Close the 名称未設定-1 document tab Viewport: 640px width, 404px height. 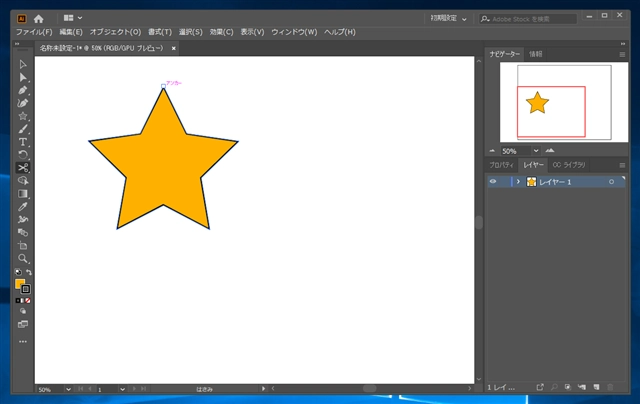pyautogui.click(x=173, y=48)
